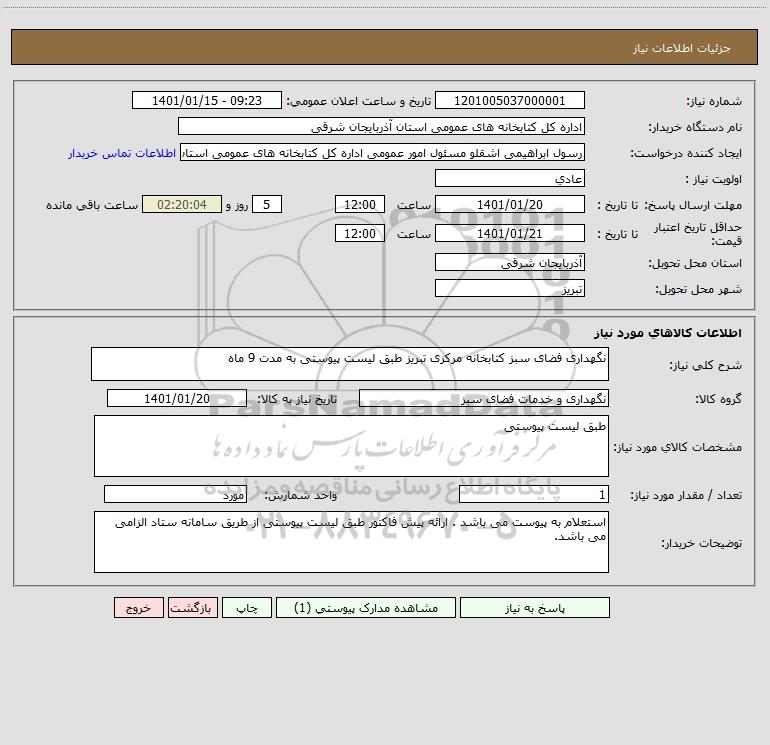The width and height of the screenshot is (770, 745).
Task: Click label 'واحد شمارش:'
Action: click(x=301, y=496)
